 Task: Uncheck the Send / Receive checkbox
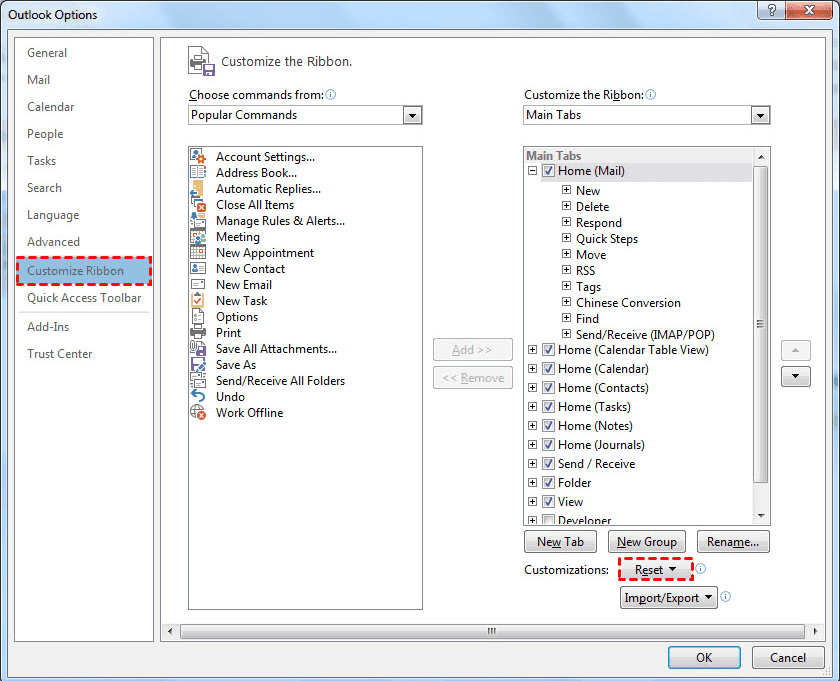tap(548, 463)
